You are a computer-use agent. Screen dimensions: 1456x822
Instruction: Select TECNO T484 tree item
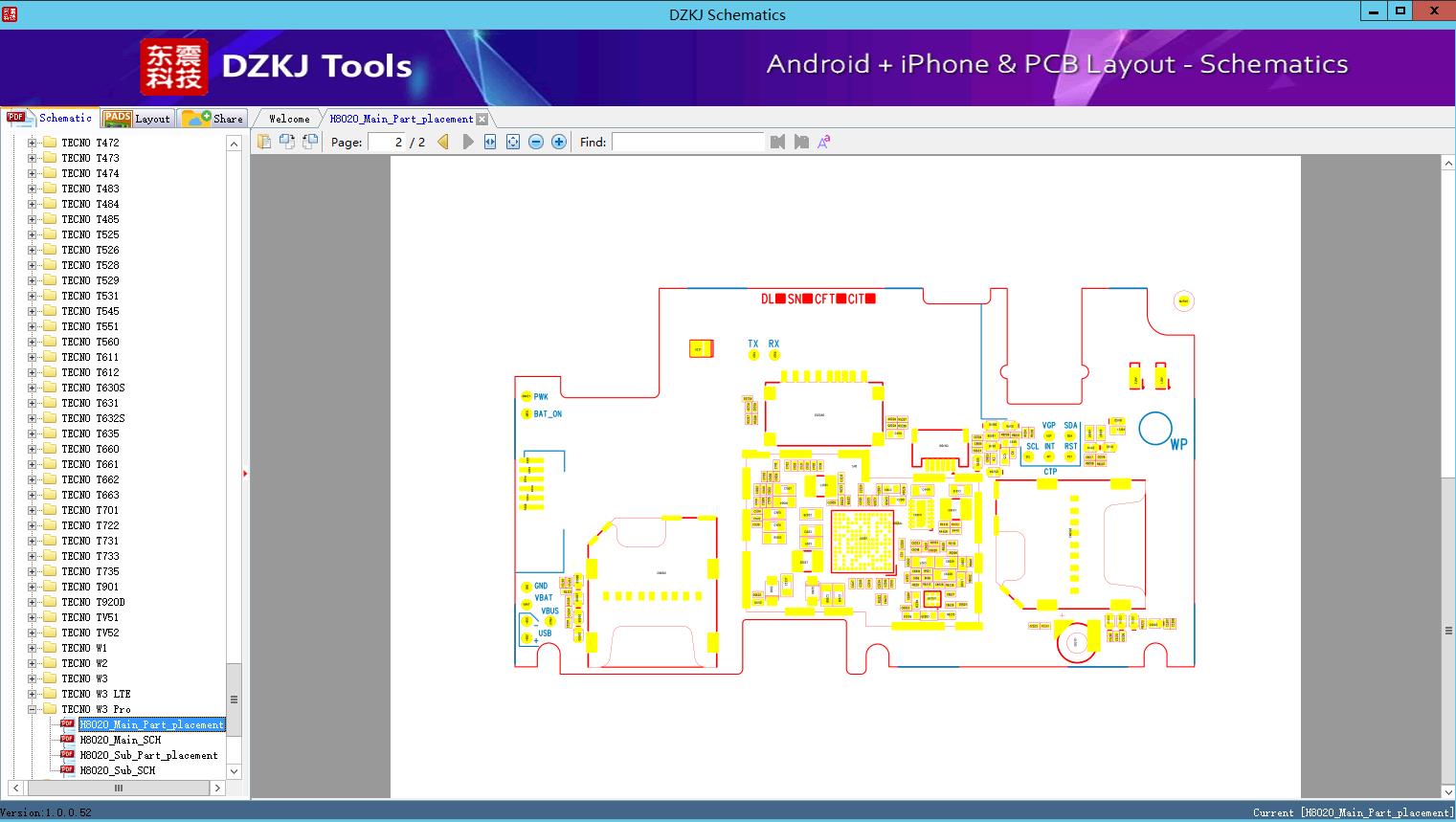pyautogui.click(x=91, y=204)
